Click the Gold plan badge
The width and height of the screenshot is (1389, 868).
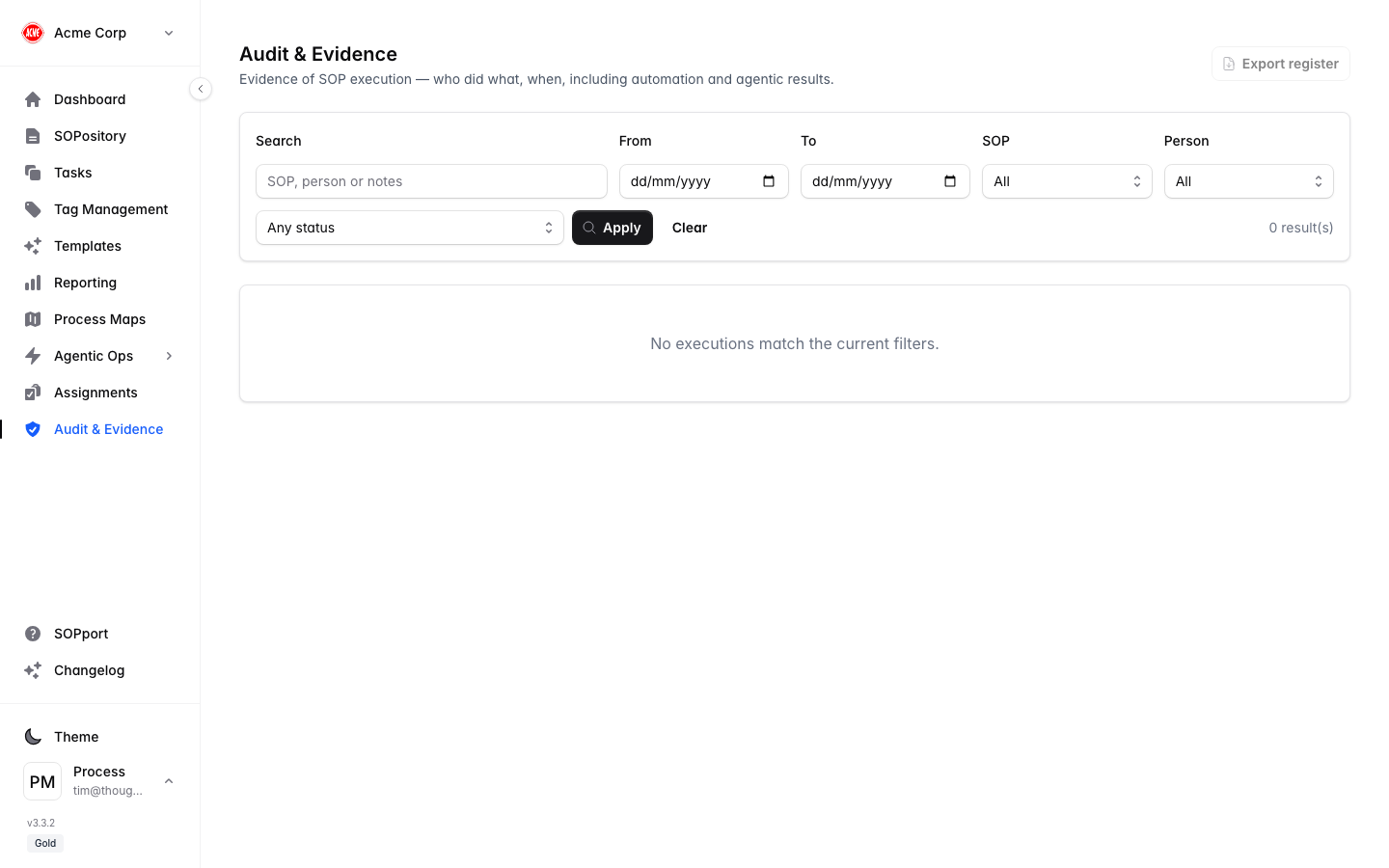pyautogui.click(x=45, y=843)
